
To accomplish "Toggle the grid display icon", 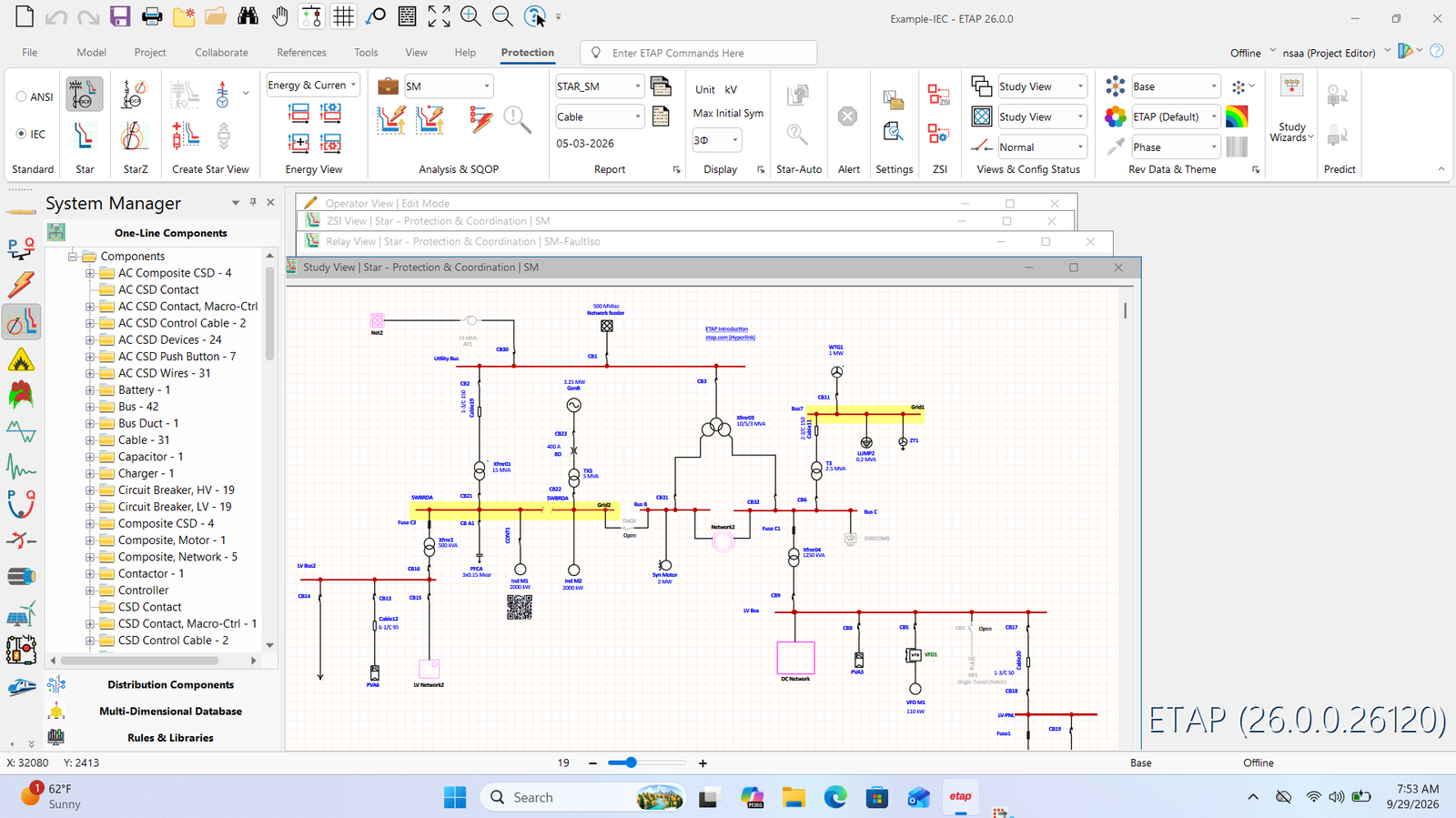I will (343, 16).
